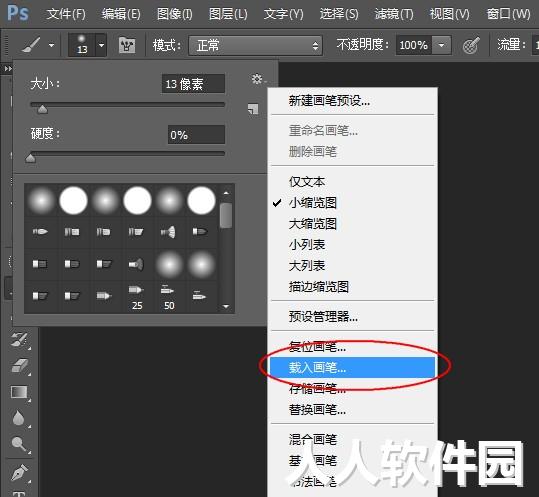The image size is (539, 497).
Task: Open the 图像(I) menu
Action: tap(175, 14)
